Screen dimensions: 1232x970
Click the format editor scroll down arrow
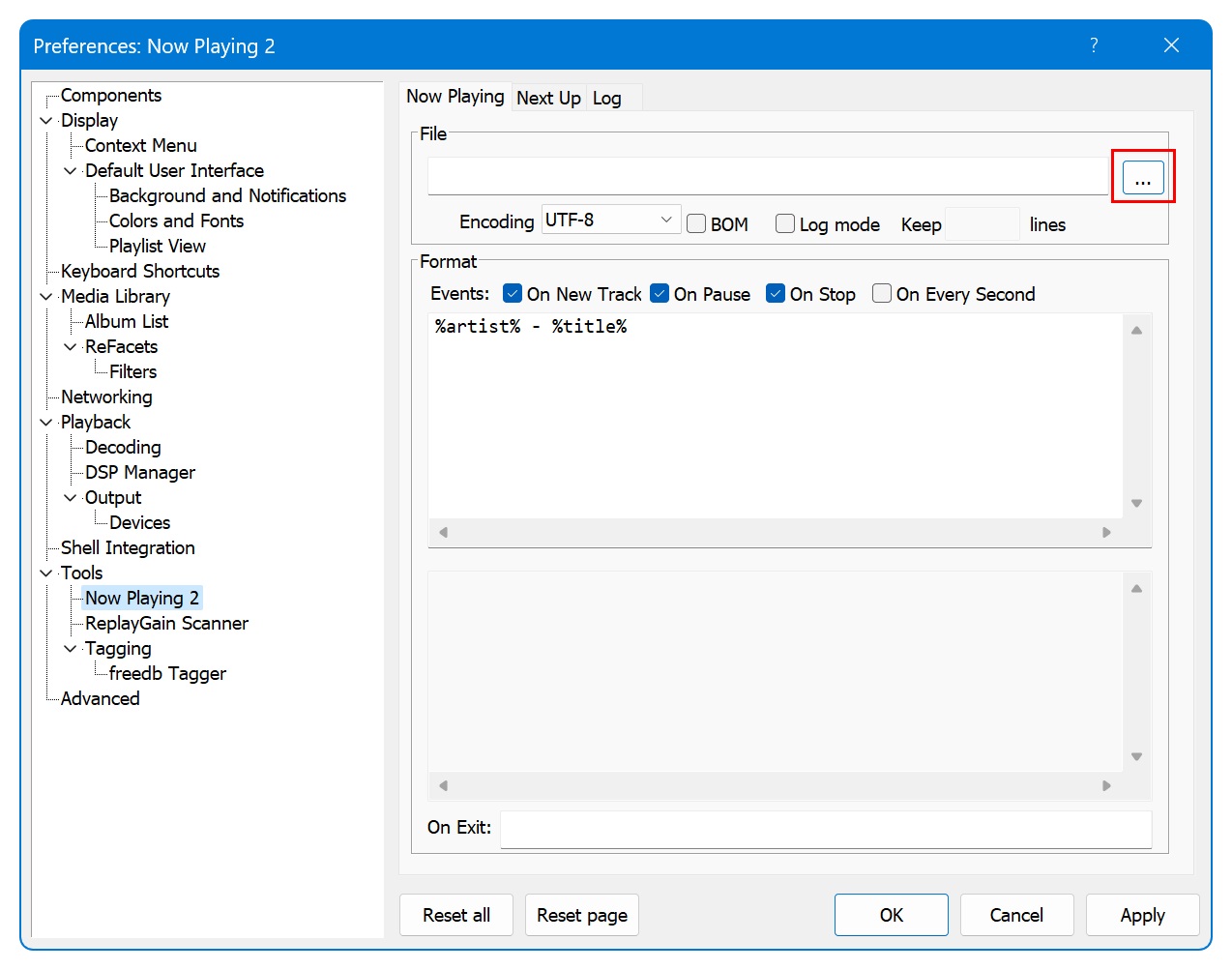coord(1137,503)
